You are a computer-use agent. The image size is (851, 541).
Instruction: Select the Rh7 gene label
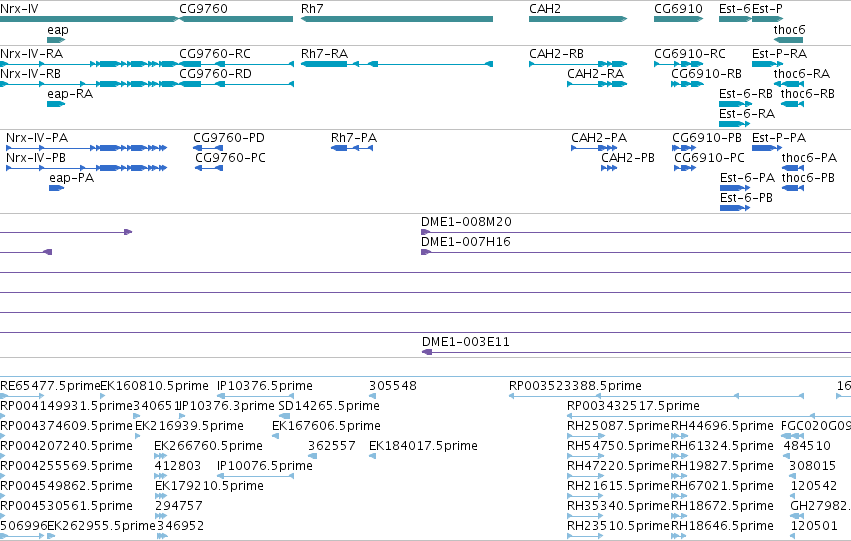click(x=312, y=9)
